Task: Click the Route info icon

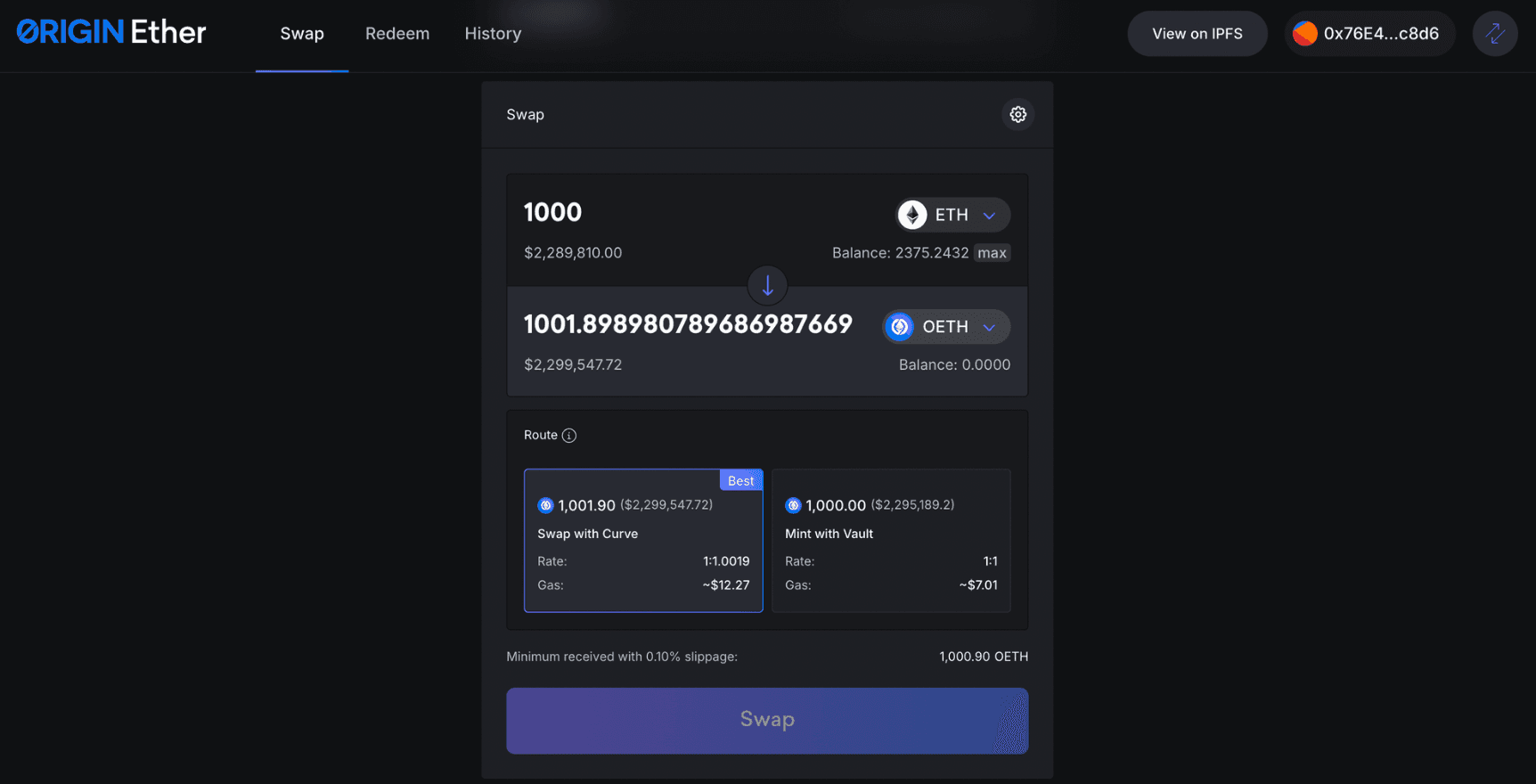Action: pyautogui.click(x=569, y=436)
